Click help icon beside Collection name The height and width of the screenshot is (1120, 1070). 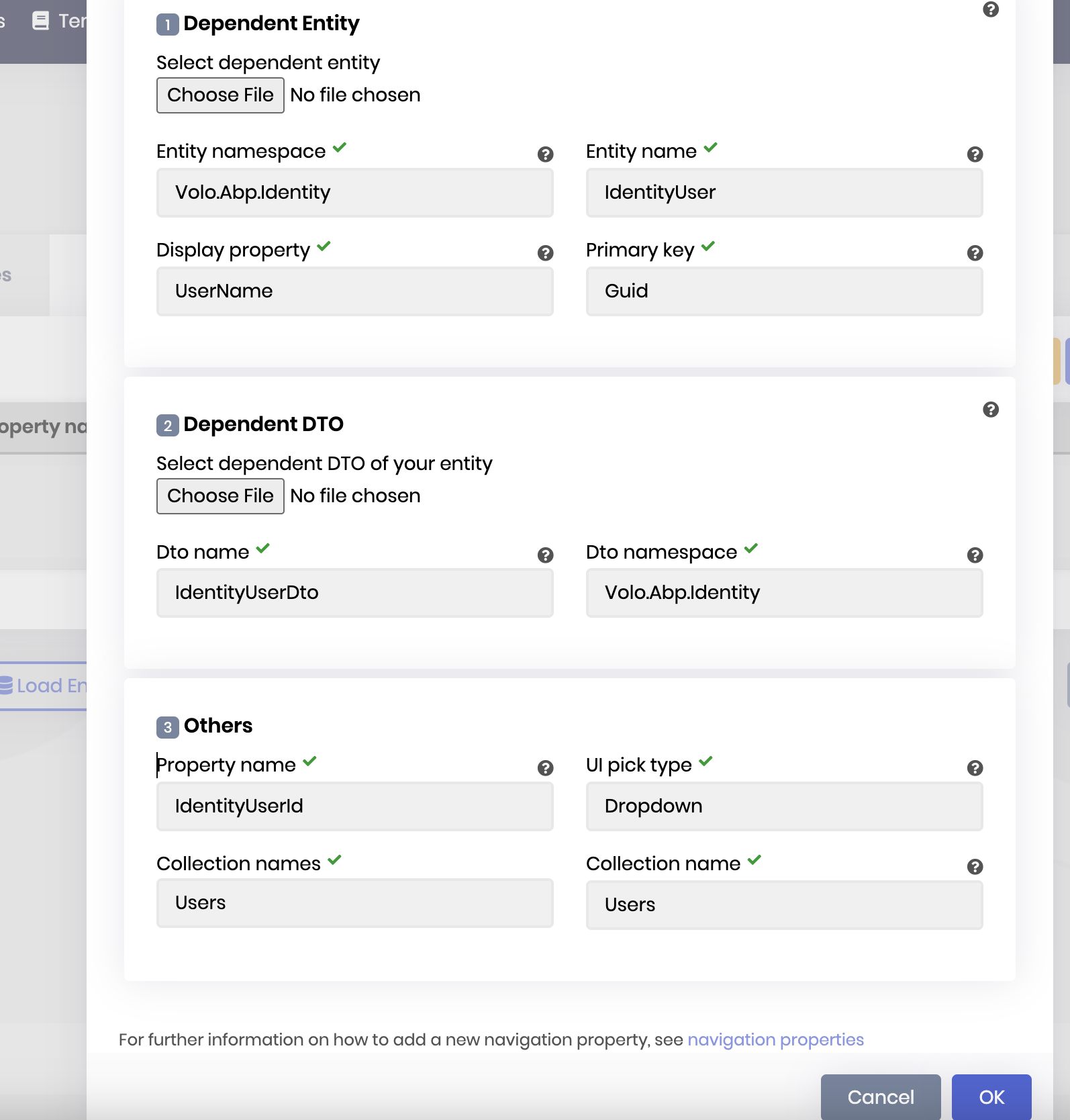[975, 867]
